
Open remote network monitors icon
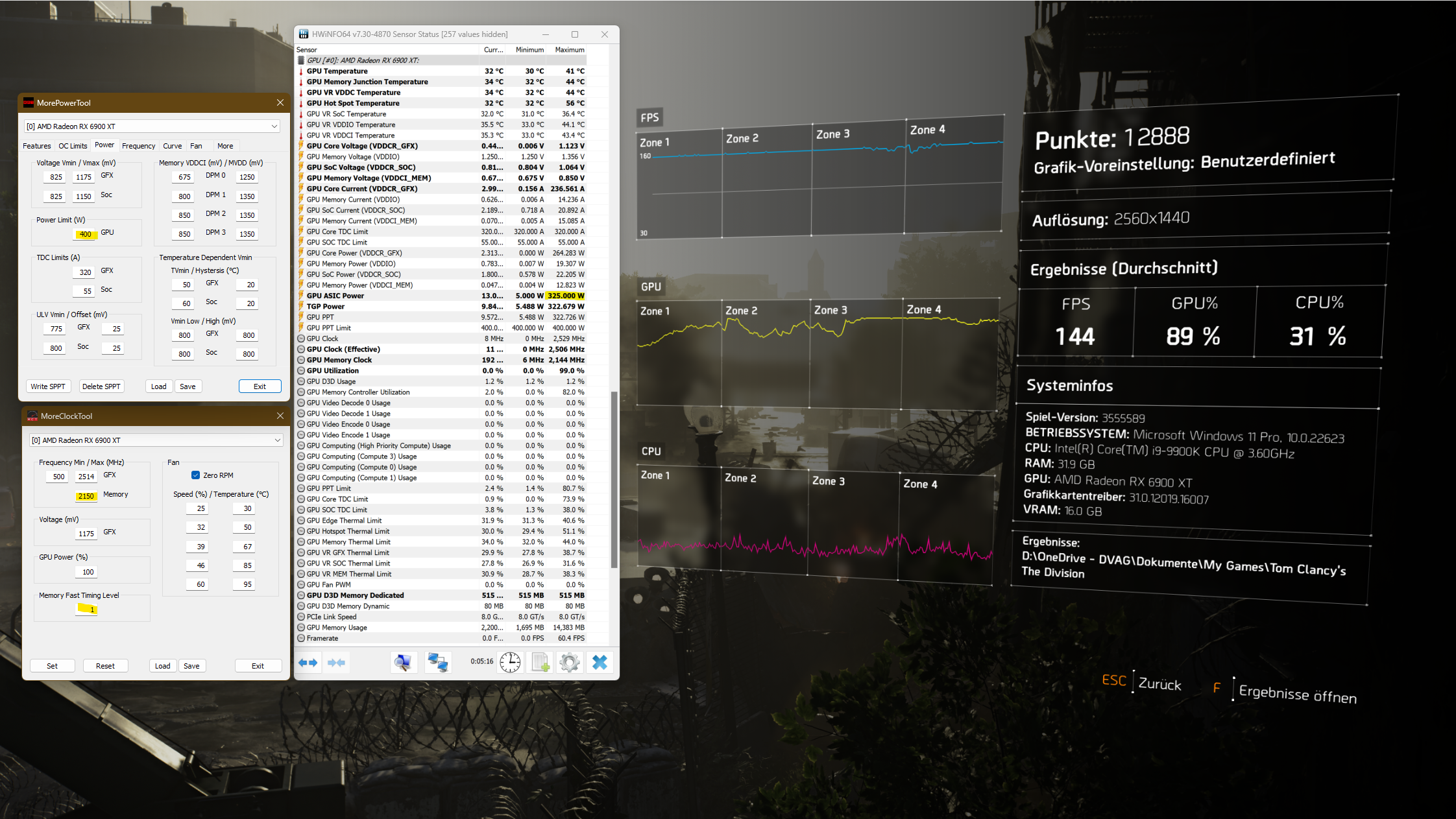tap(438, 662)
